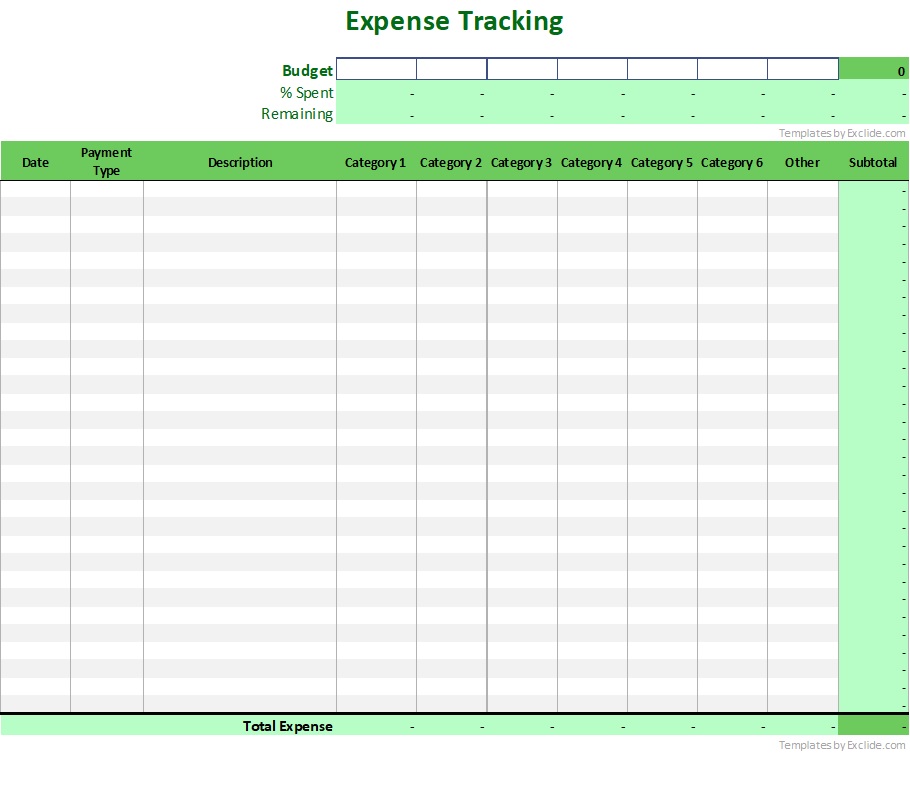Select the Remaining label
This screenshot has width=910, height=792.
coord(297,114)
